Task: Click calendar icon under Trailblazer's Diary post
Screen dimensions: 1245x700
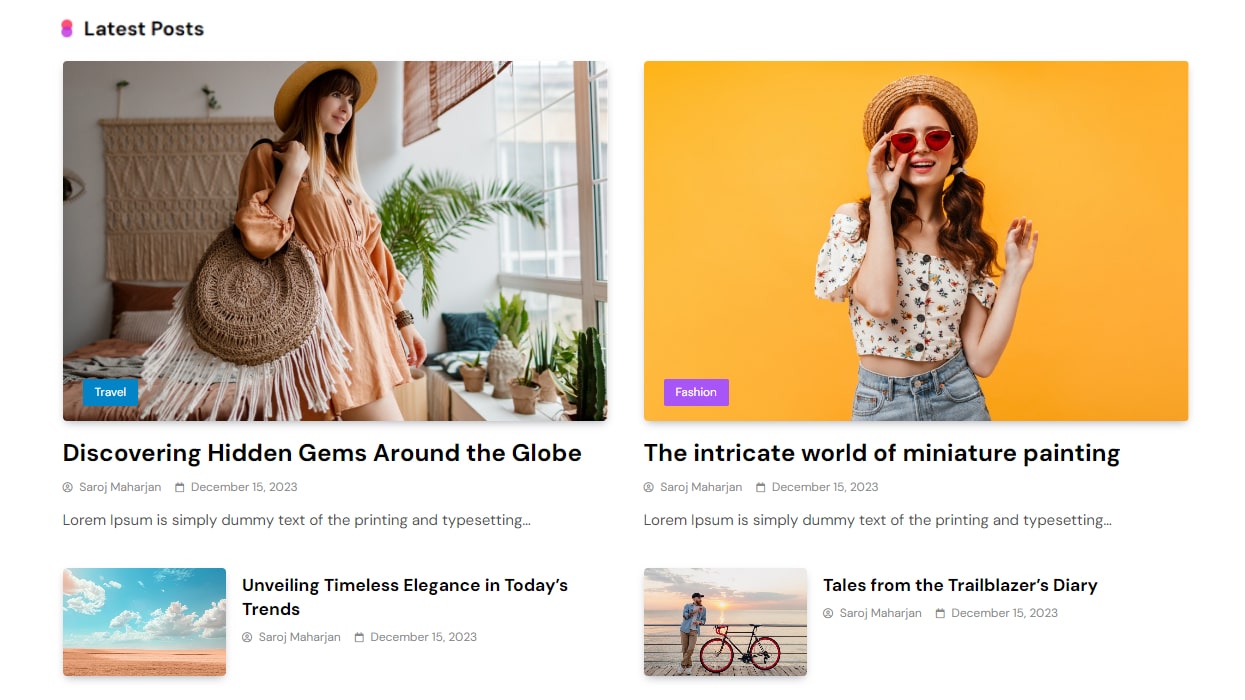Action: click(x=941, y=614)
